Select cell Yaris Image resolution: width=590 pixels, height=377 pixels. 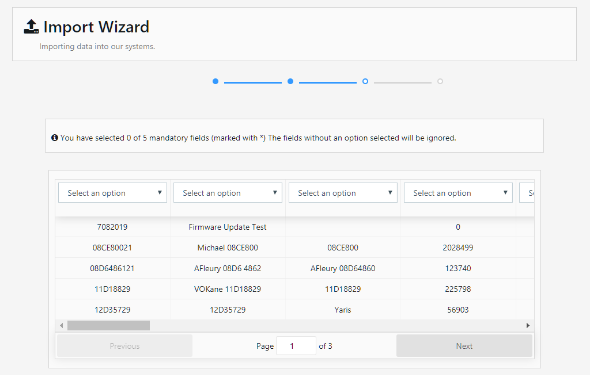(343, 310)
